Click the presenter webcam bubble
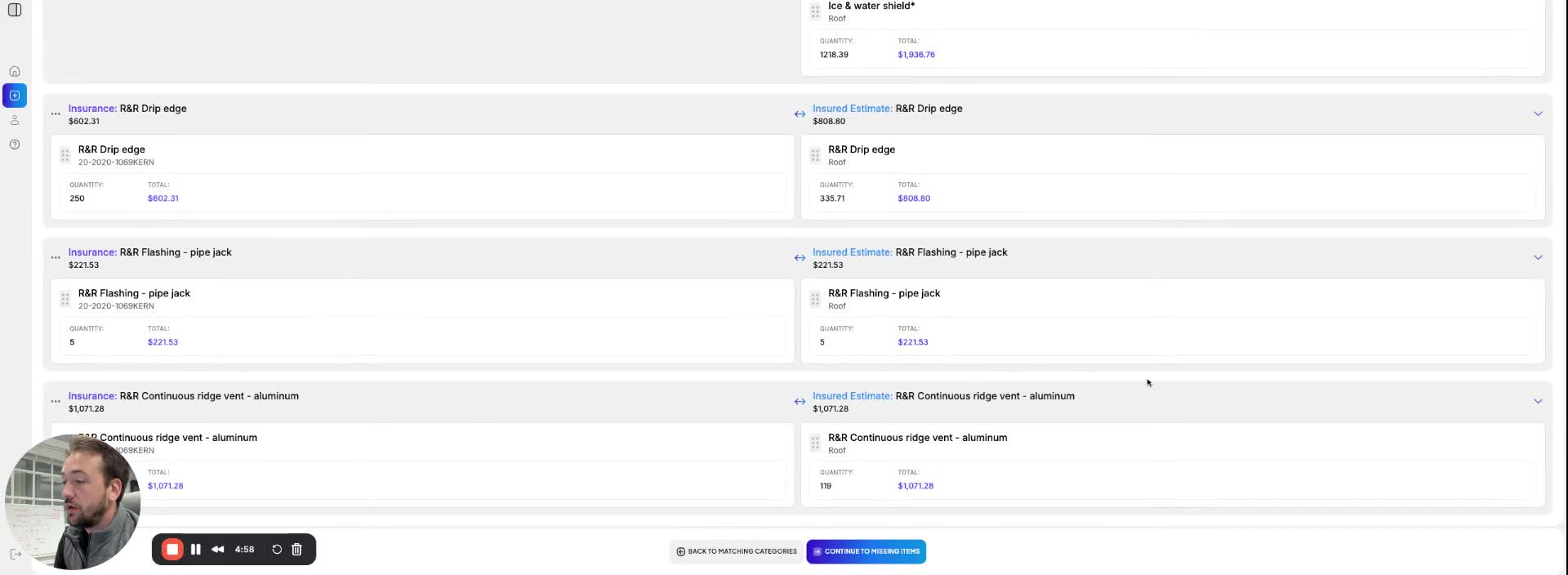Viewport: 1568px width, 575px height. click(x=72, y=502)
